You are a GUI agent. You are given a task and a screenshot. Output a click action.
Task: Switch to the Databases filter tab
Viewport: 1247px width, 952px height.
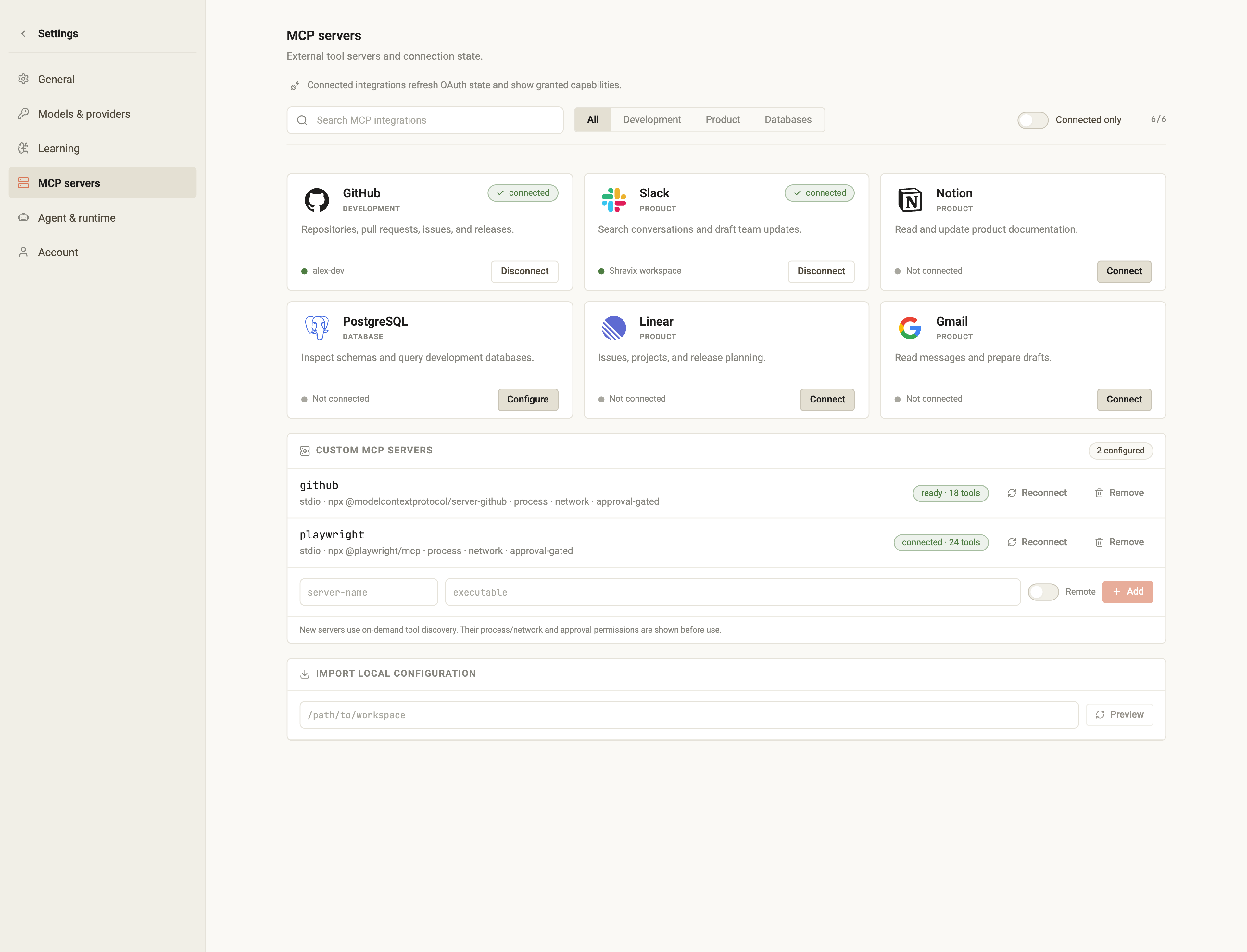click(x=788, y=119)
